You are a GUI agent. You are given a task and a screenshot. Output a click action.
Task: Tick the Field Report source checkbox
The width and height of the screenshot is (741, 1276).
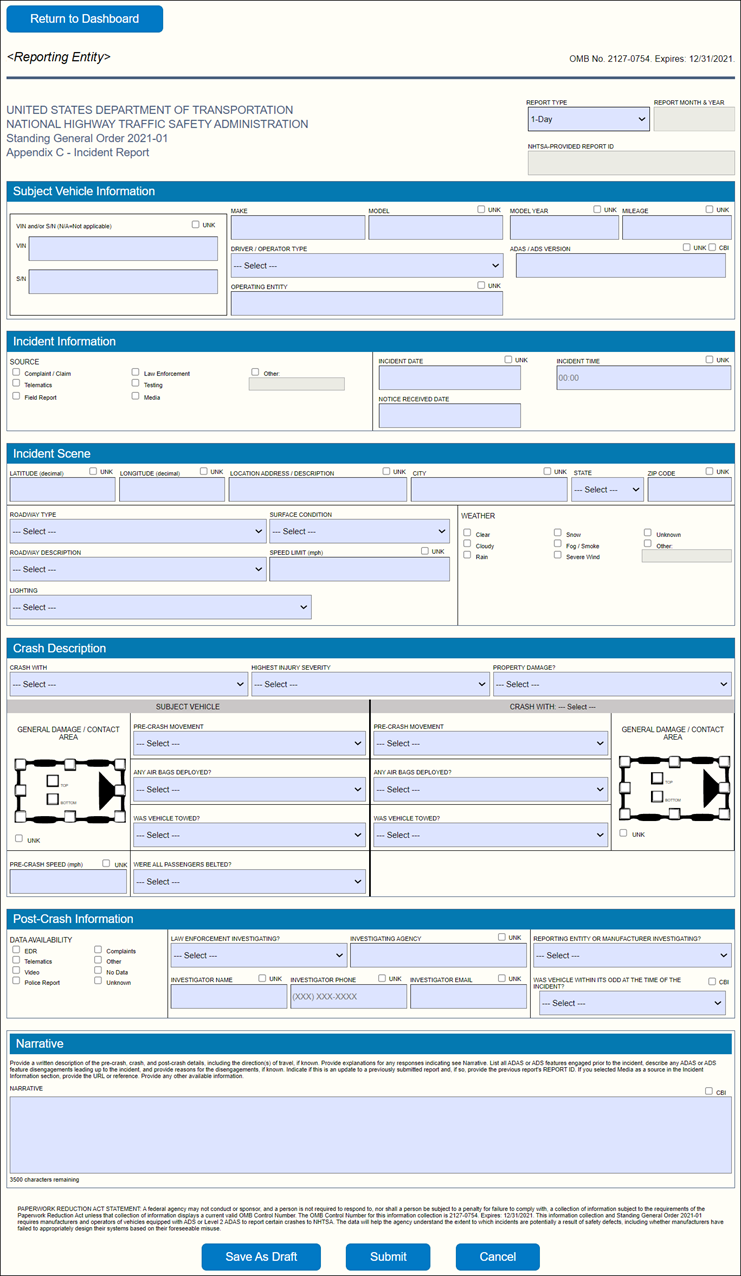coord(16,396)
